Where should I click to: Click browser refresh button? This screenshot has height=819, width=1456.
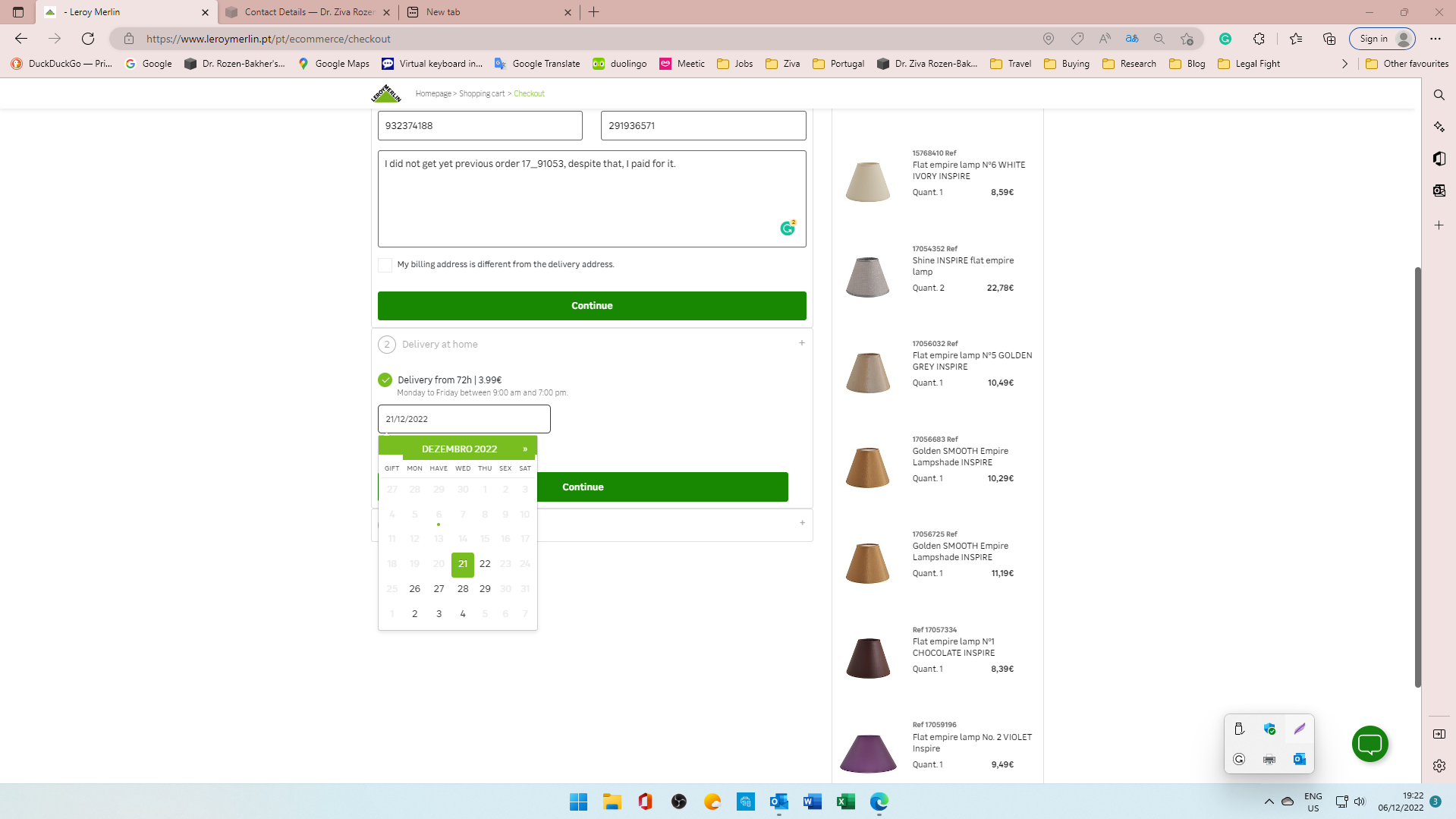pyautogui.click(x=88, y=39)
